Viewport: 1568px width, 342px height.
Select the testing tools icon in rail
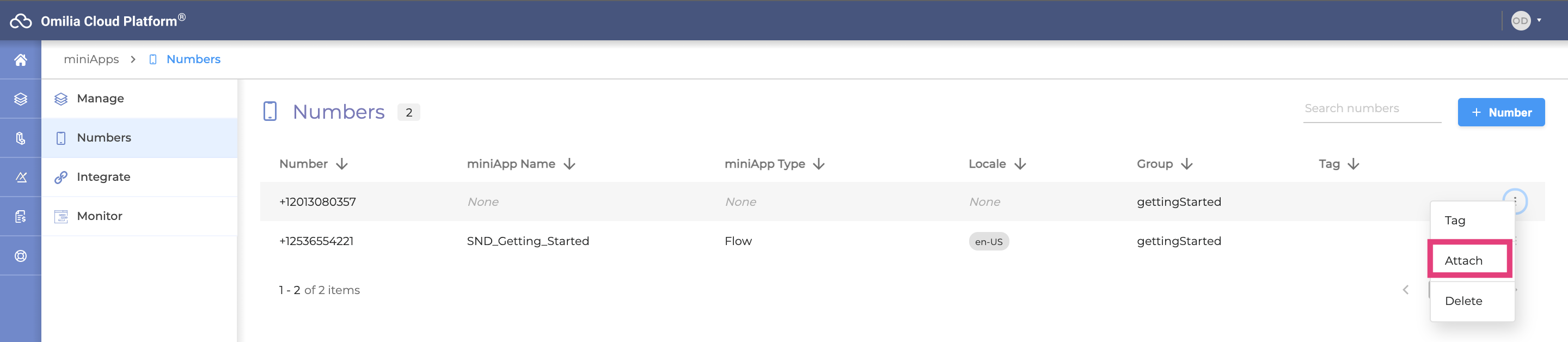click(x=21, y=177)
